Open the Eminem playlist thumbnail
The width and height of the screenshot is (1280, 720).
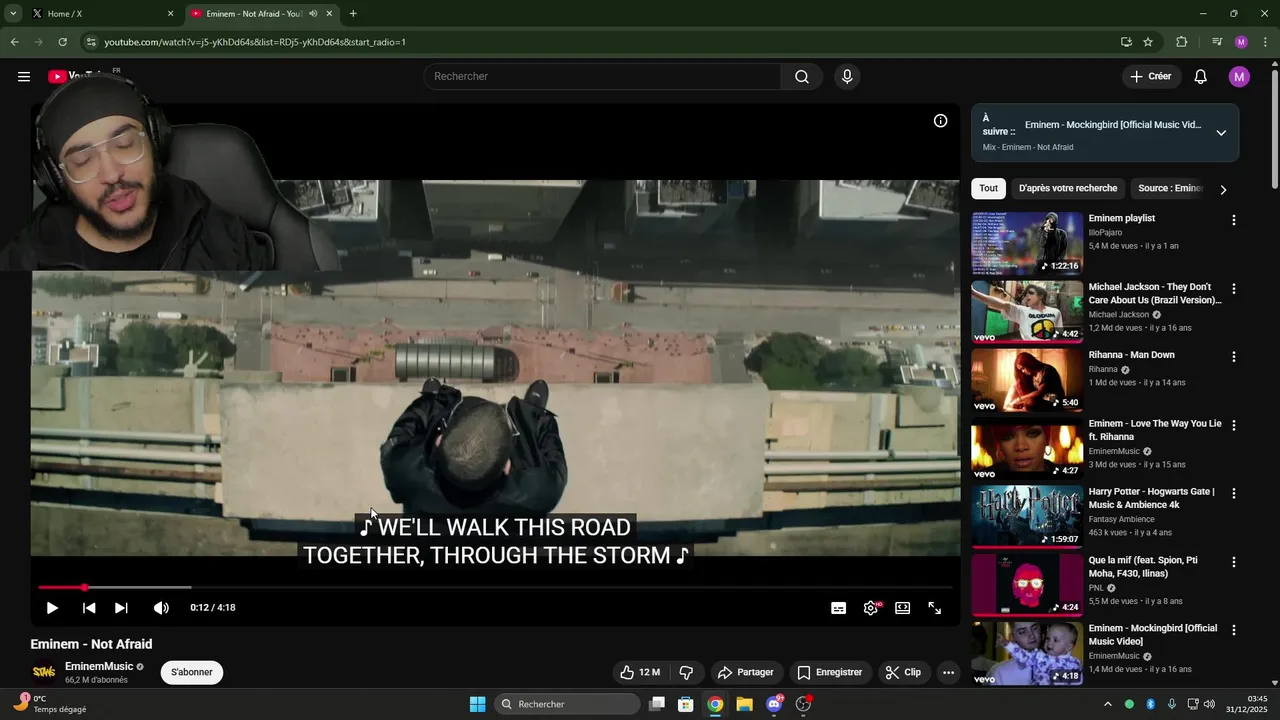pos(1027,243)
